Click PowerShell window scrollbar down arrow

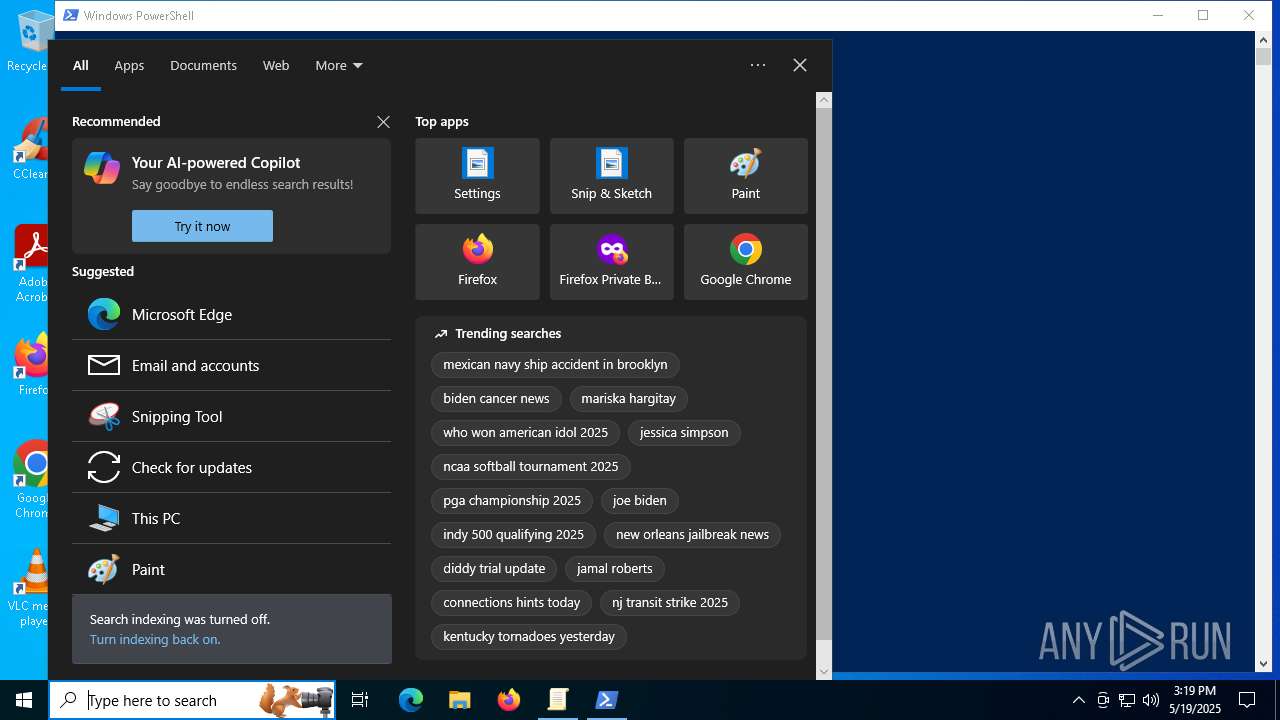pyautogui.click(x=1263, y=663)
